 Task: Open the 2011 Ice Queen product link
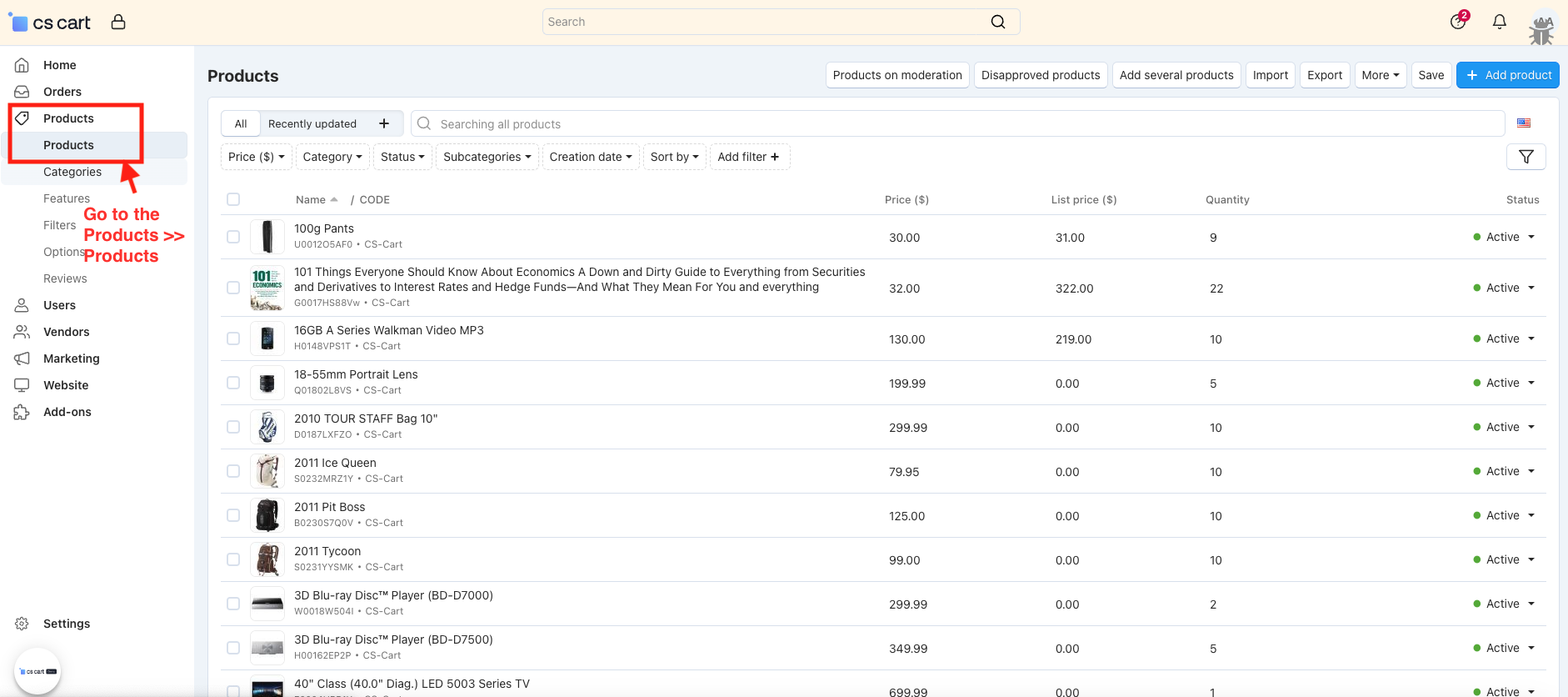pyautogui.click(x=335, y=463)
